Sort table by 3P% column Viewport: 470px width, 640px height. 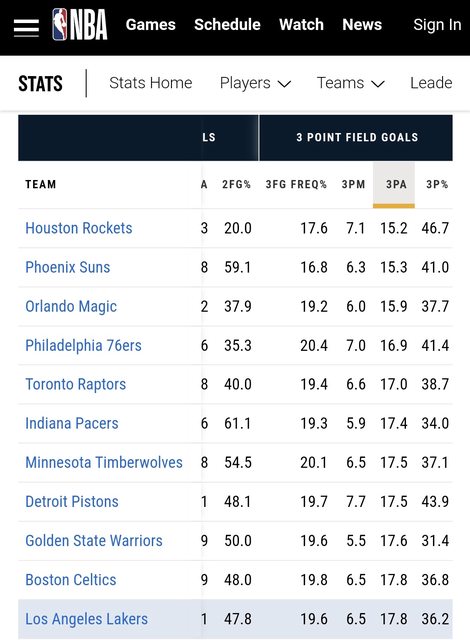(x=437, y=184)
